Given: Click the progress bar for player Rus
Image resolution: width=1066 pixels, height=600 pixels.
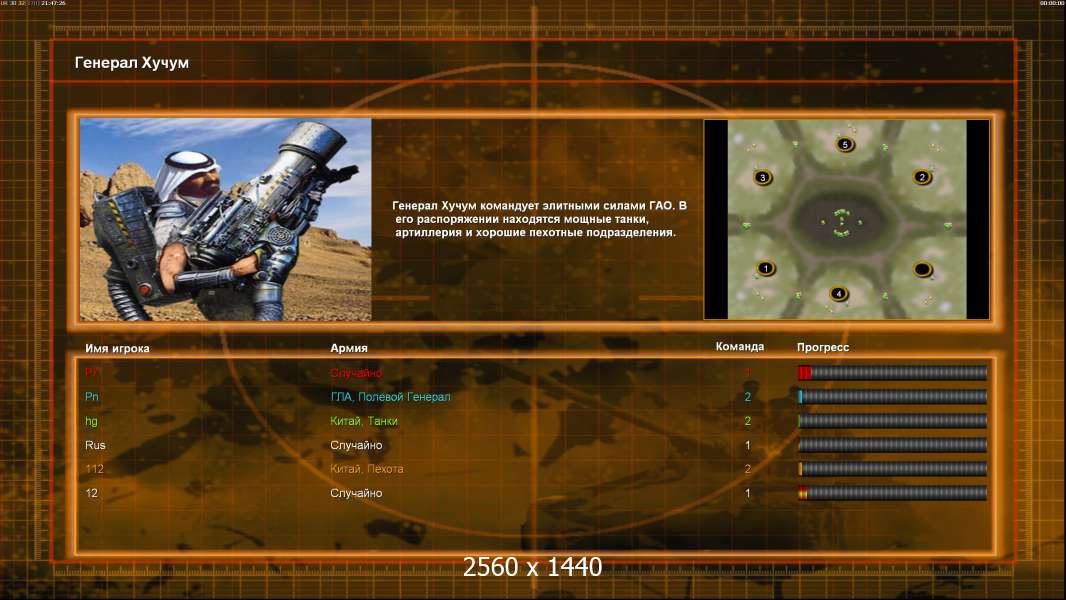Looking at the screenshot, I should [x=892, y=445].
